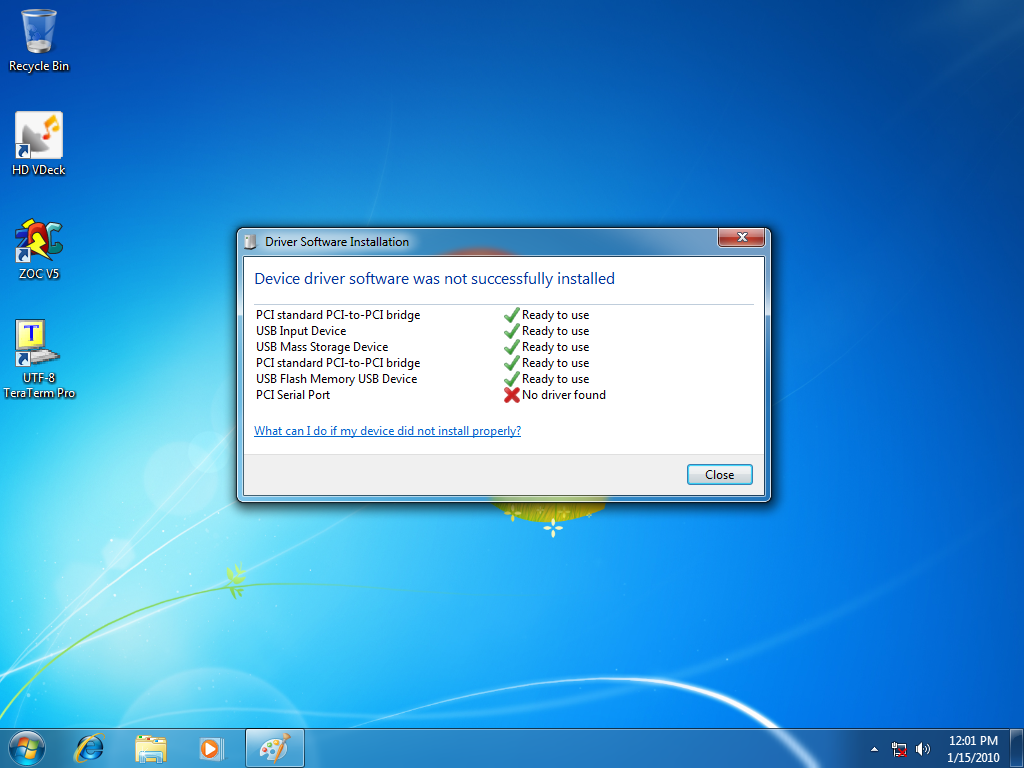Select the HD VDeck desktop shortcut
This screenshot has width=1024, height=768.
39,137
